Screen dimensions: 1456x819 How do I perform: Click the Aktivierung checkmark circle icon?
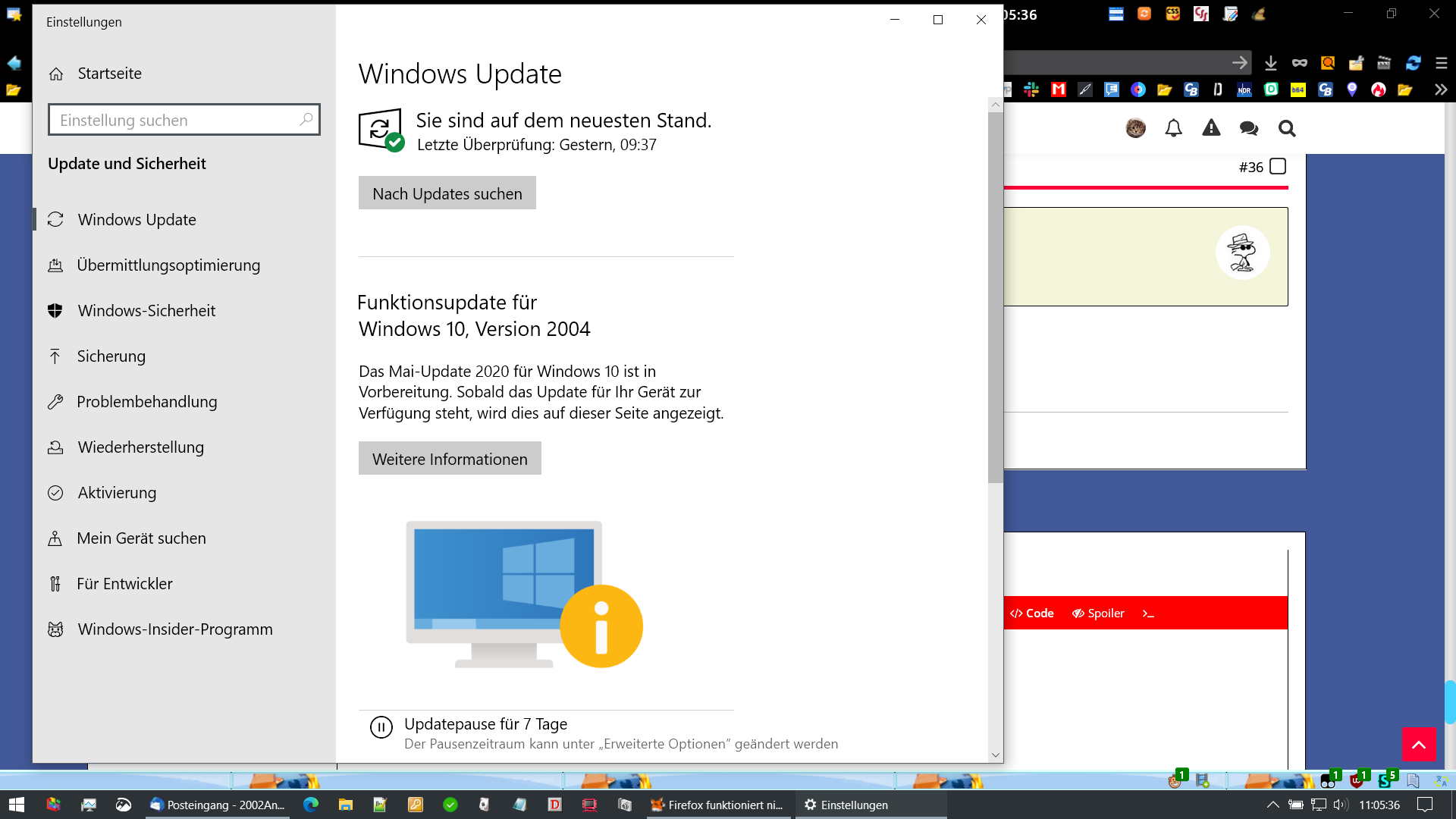55,493
